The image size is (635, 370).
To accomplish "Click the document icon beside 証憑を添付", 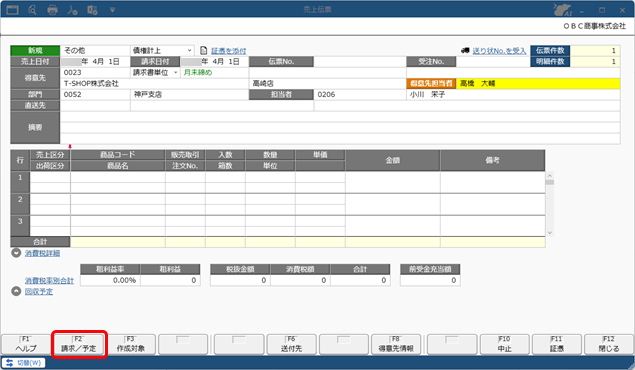I will click(204, 51).
